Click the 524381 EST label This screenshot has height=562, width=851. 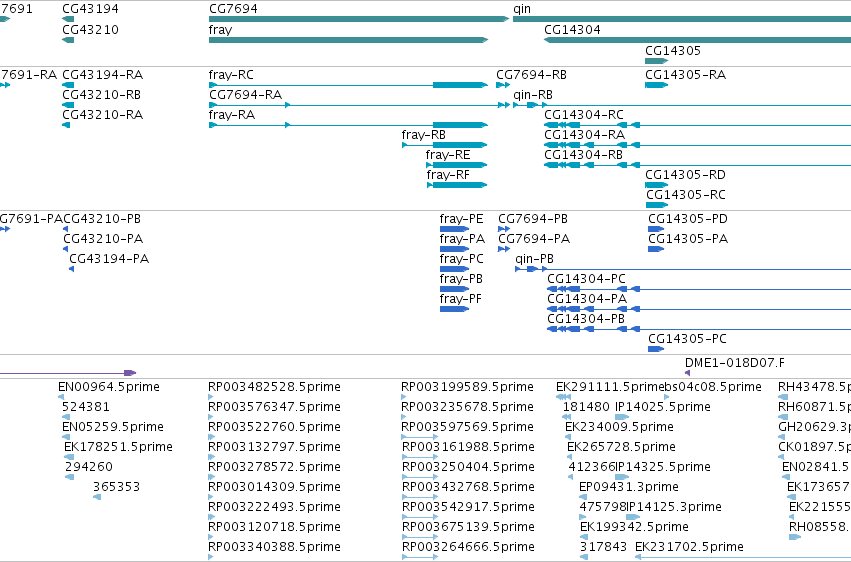point(86,407)
